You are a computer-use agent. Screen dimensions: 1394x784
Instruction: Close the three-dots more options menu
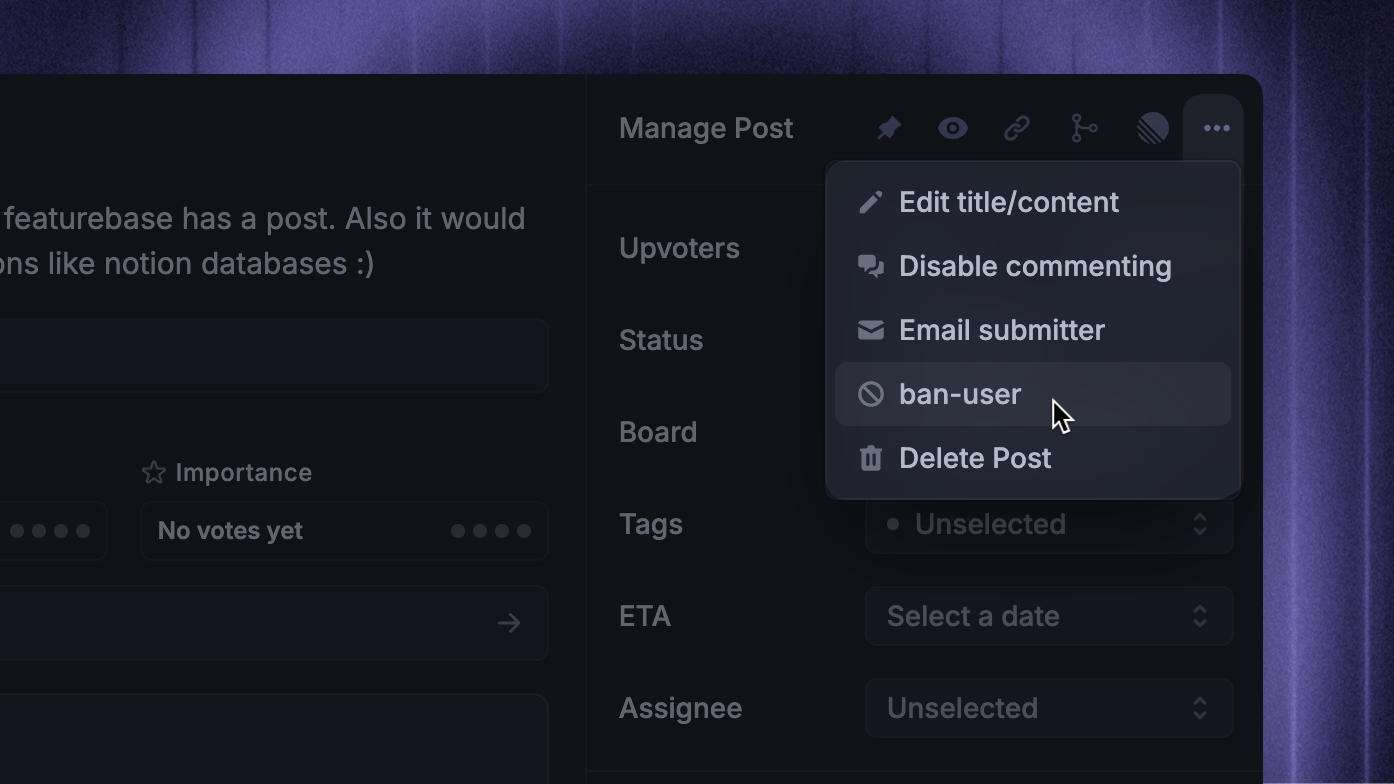point(1216,128)
